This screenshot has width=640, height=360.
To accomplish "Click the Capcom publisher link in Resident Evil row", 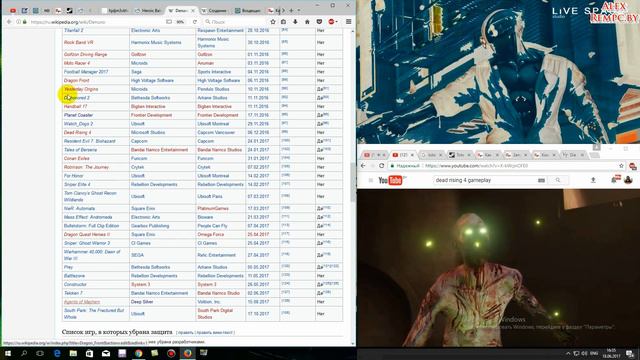I will (139, 141).
